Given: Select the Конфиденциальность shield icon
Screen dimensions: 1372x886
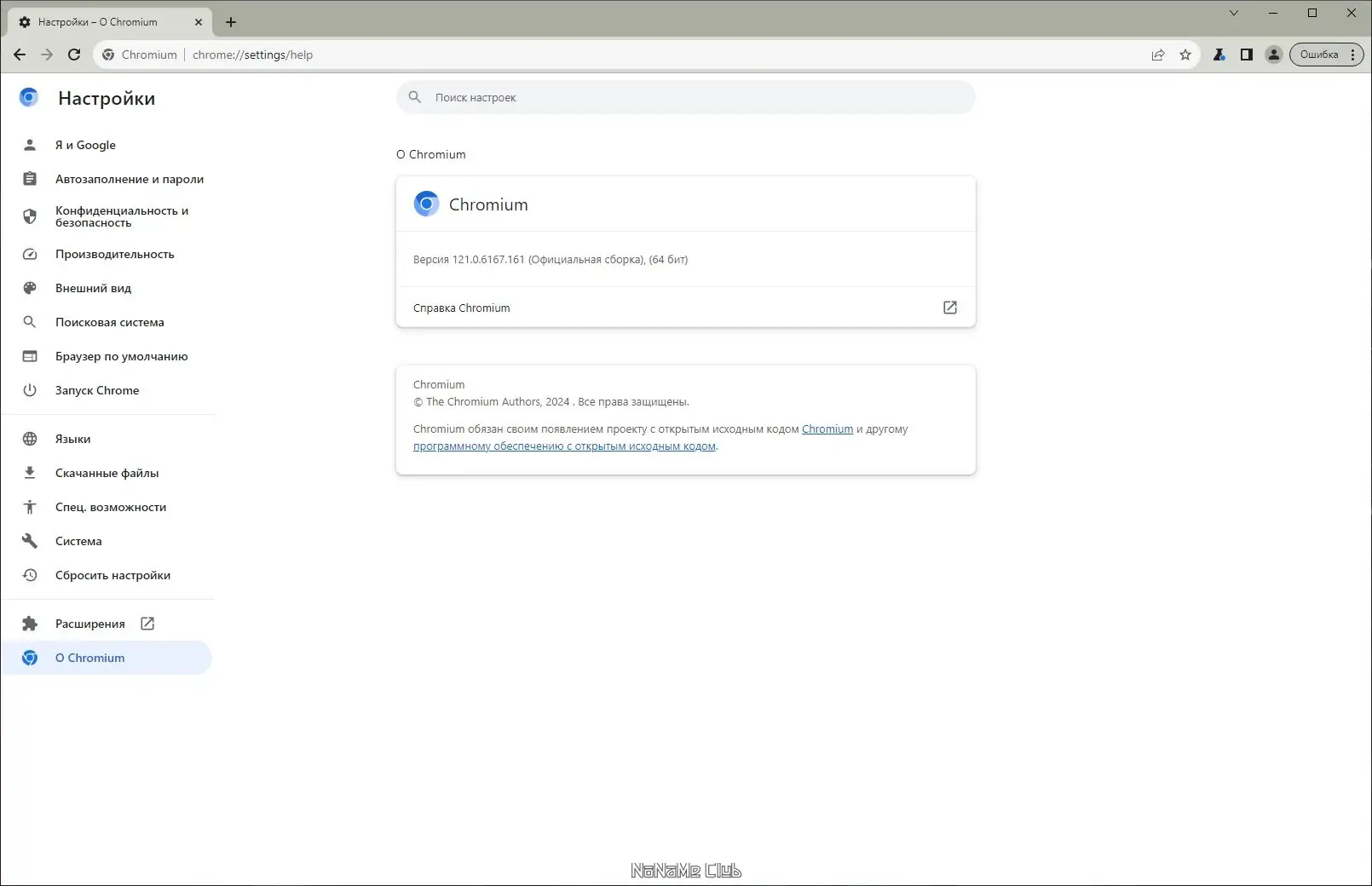Looking at the screenshot, I should (30, 216).
